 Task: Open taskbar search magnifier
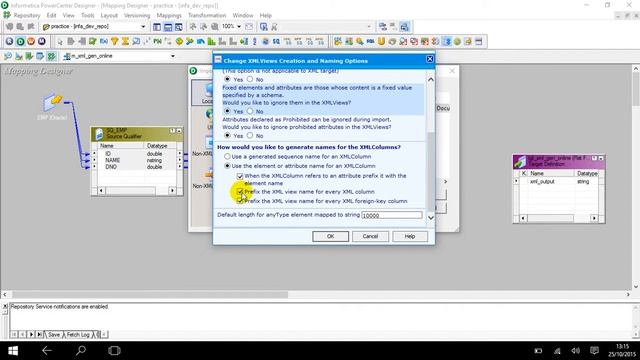[81, 351]
